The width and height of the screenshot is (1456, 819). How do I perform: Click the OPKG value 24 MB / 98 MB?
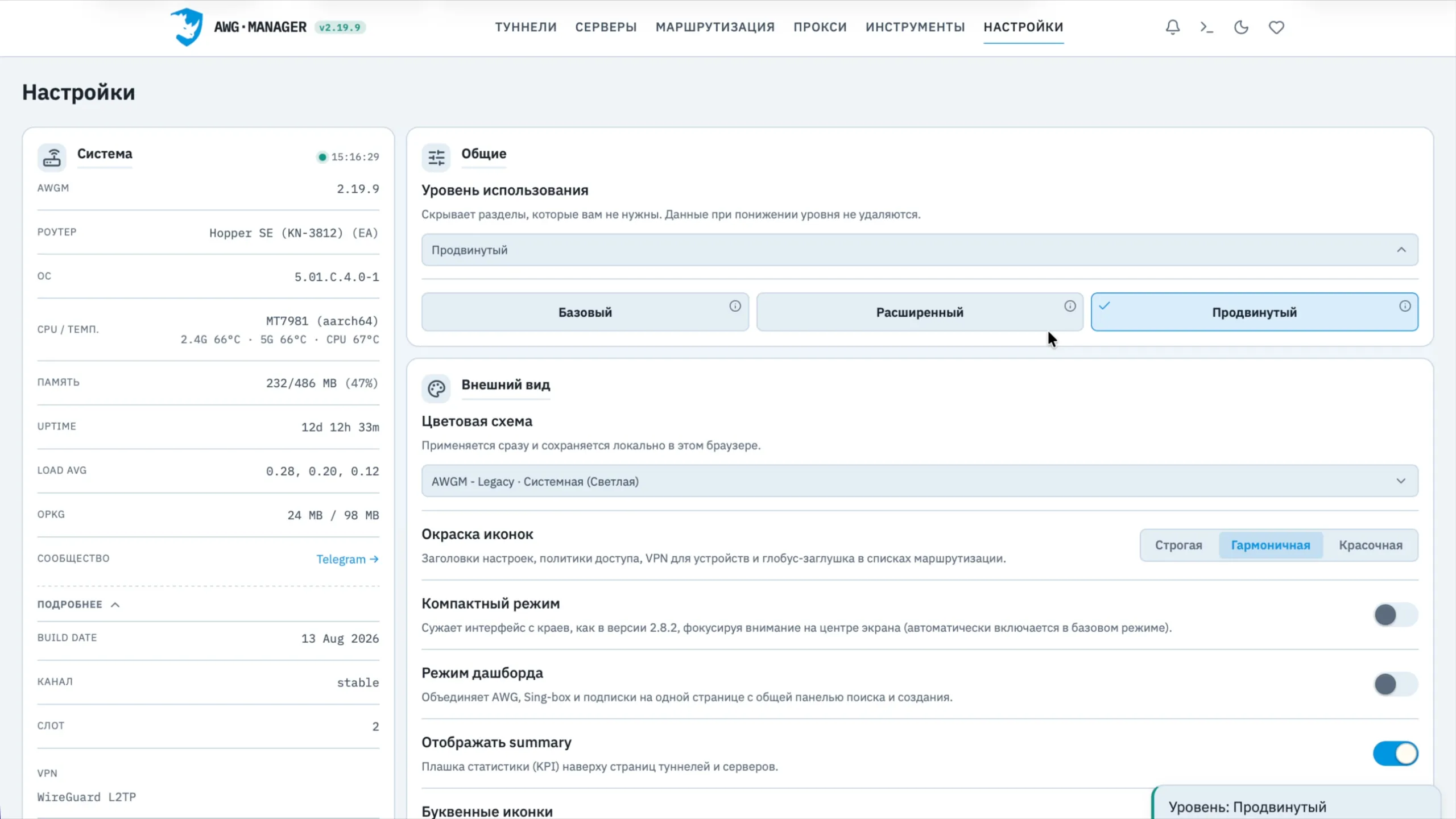(x=333, y=515)
